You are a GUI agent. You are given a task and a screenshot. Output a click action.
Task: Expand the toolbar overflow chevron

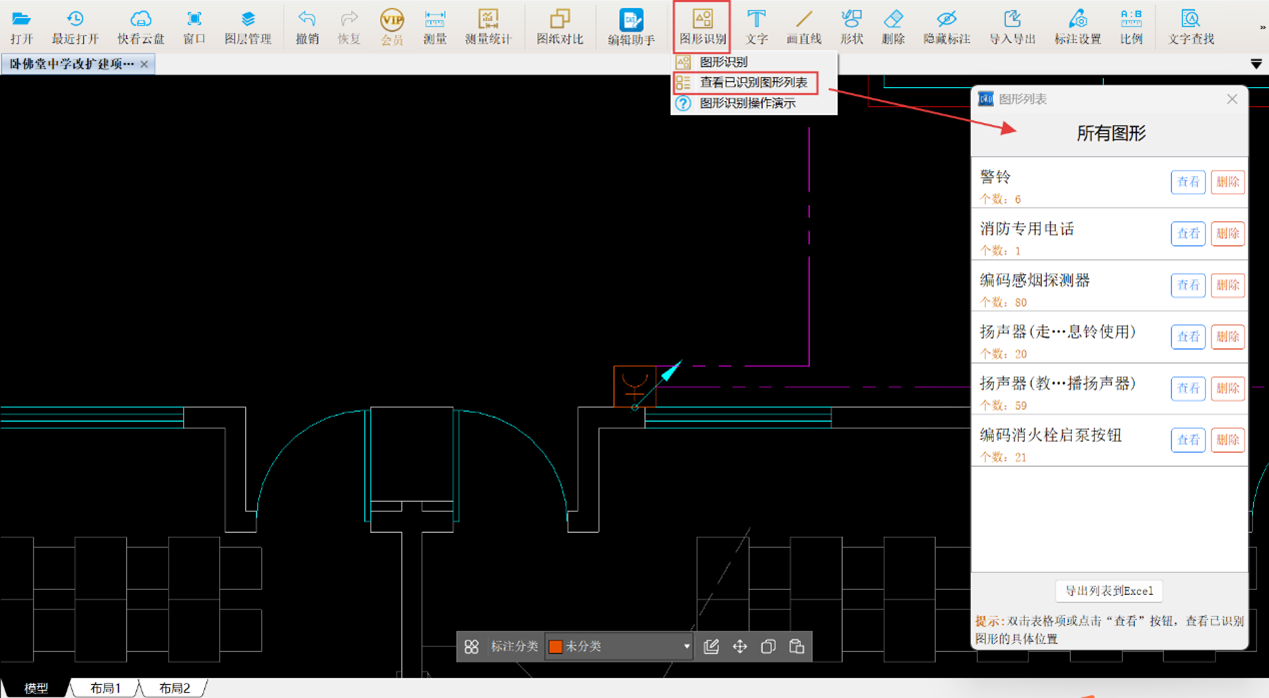(x=1262, y=27)
